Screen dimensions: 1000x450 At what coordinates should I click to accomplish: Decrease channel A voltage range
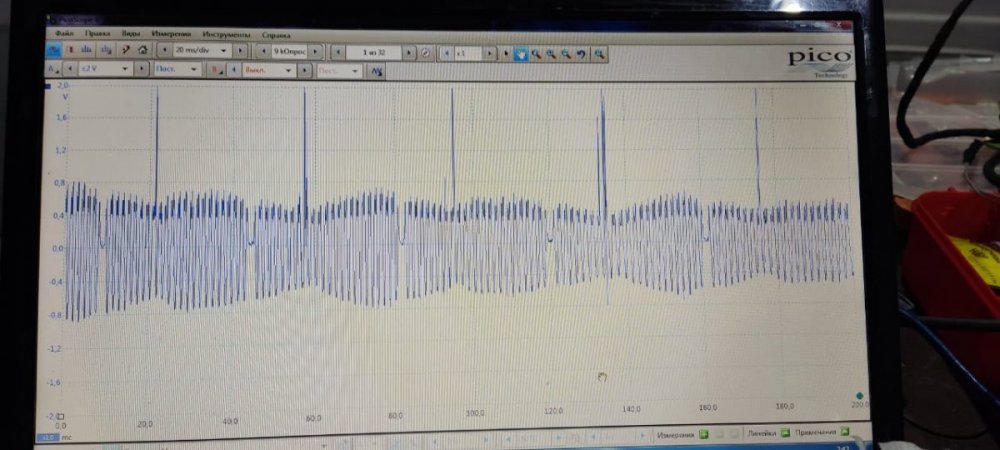point(70,69)
